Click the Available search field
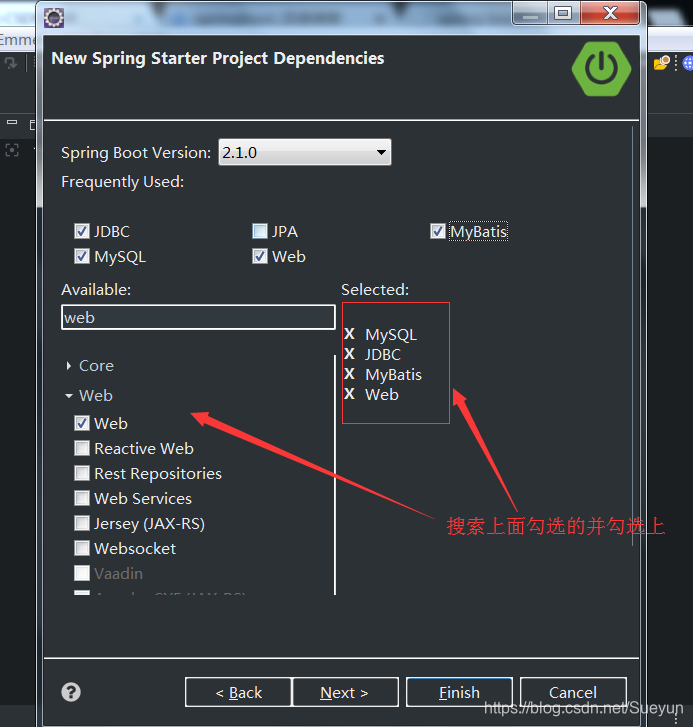The width and height of the screenshot is (693, 727). click(198, 318)
